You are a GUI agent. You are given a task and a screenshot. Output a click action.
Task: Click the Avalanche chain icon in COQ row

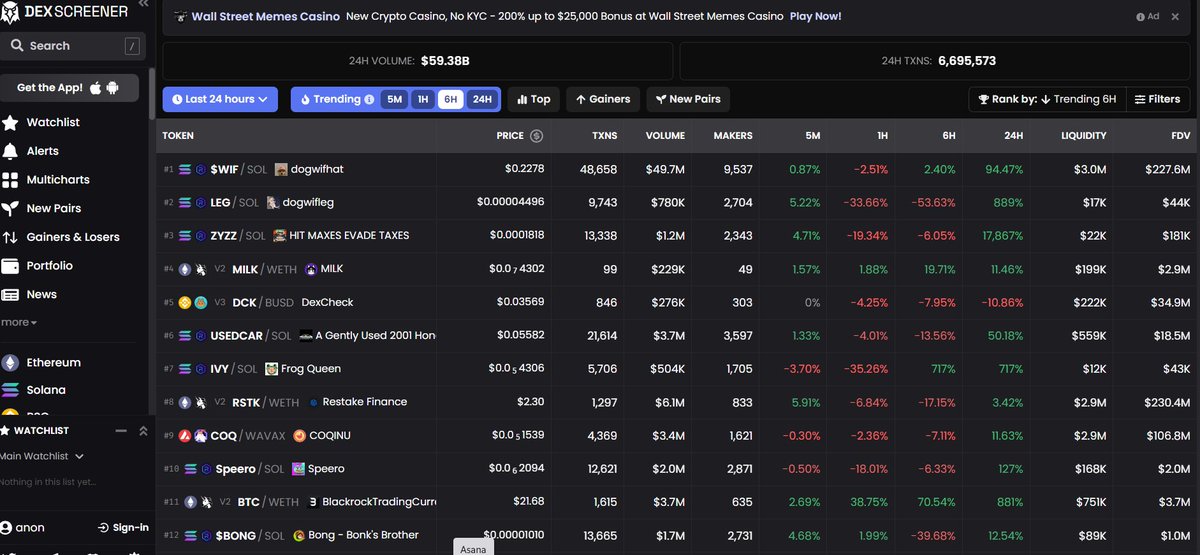point(184,436)
